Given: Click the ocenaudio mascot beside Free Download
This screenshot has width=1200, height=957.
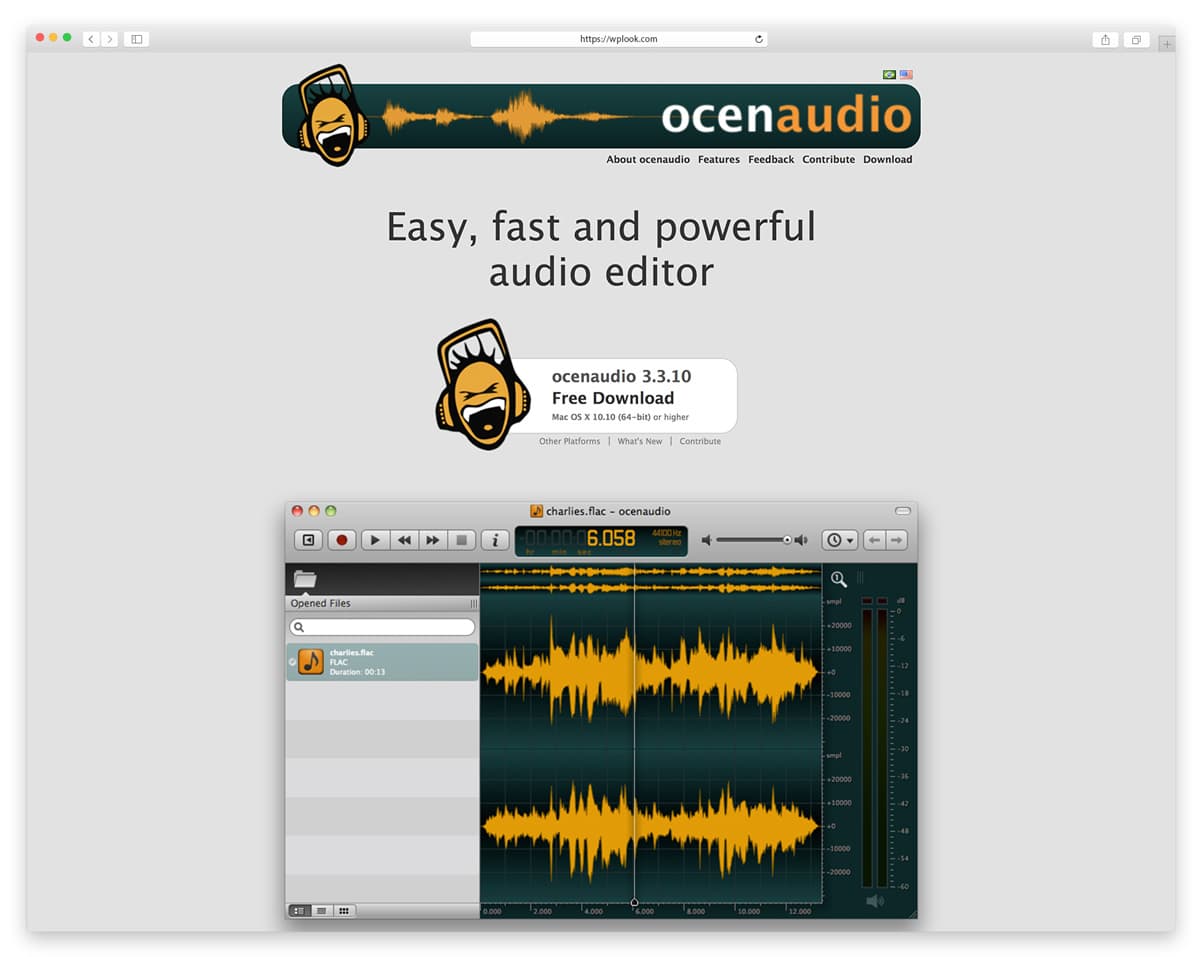Looking at the screenshot, I should click(481, 384).
